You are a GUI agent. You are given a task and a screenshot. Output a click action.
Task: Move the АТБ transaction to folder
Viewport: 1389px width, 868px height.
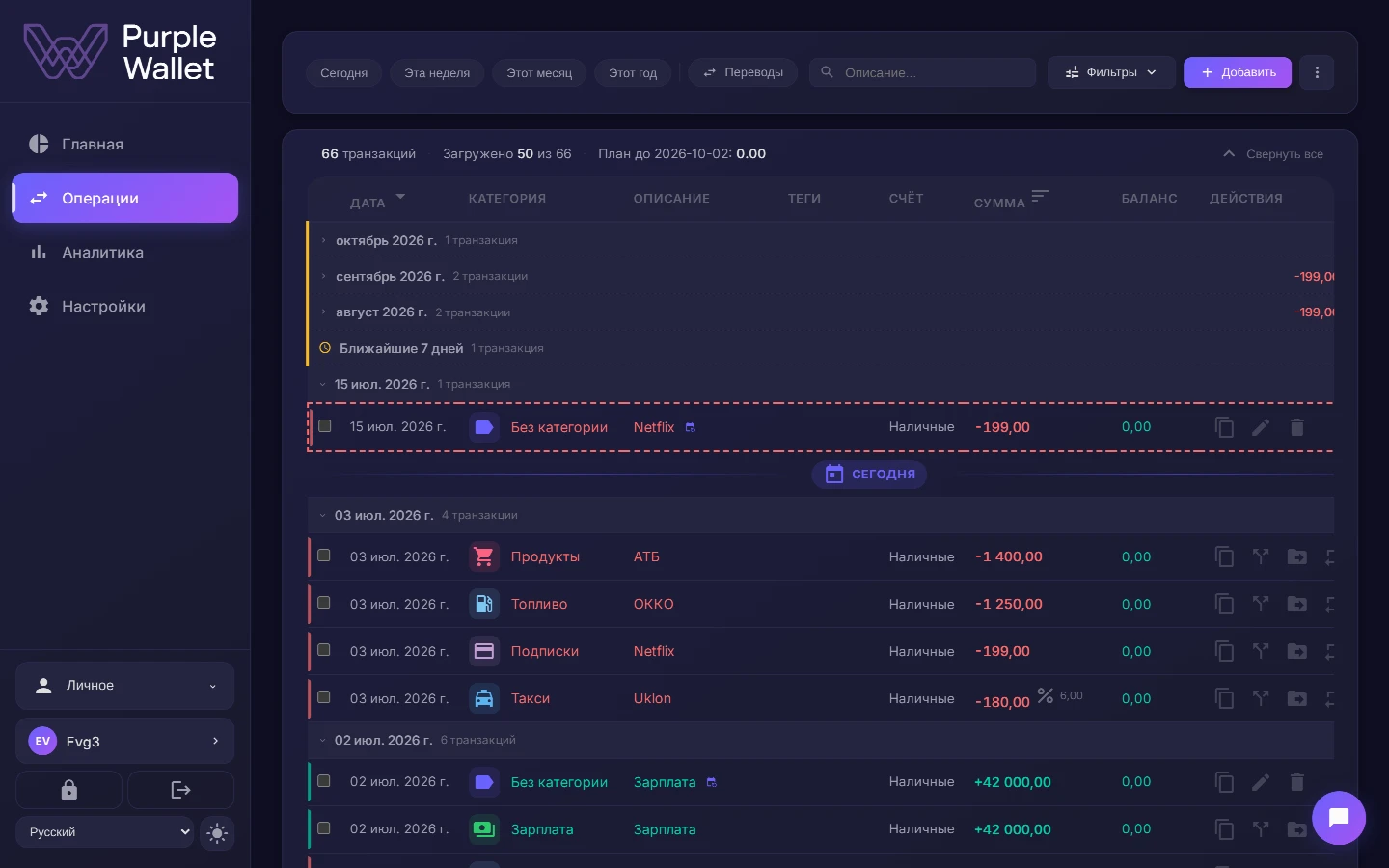[1297, 556]
